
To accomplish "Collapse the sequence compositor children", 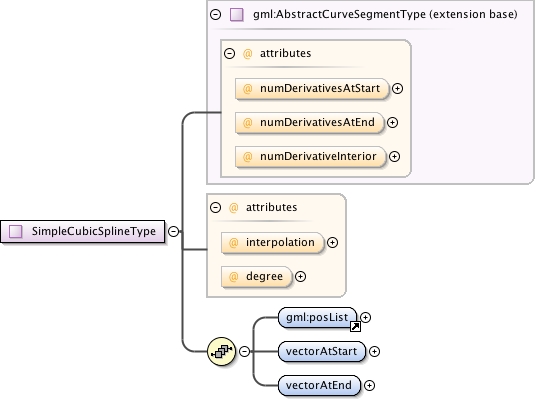I will pos(244,351).
